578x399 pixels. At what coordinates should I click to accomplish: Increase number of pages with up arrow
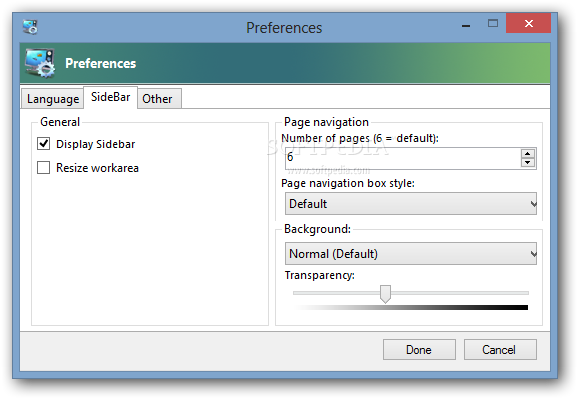[x=528, y=154]
